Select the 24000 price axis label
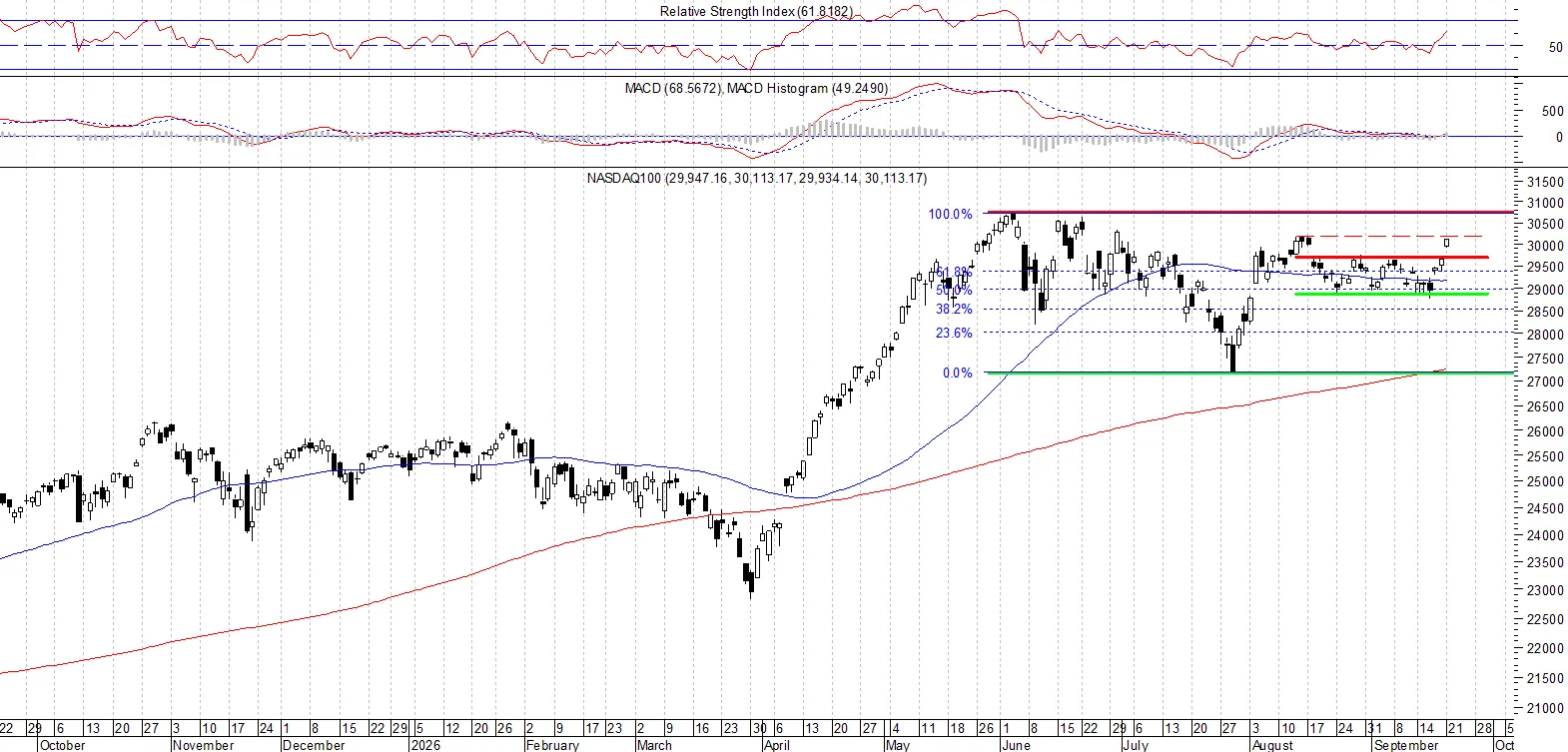The image size is (1568, 752). pyautogui.click(x=1545, y=536)
